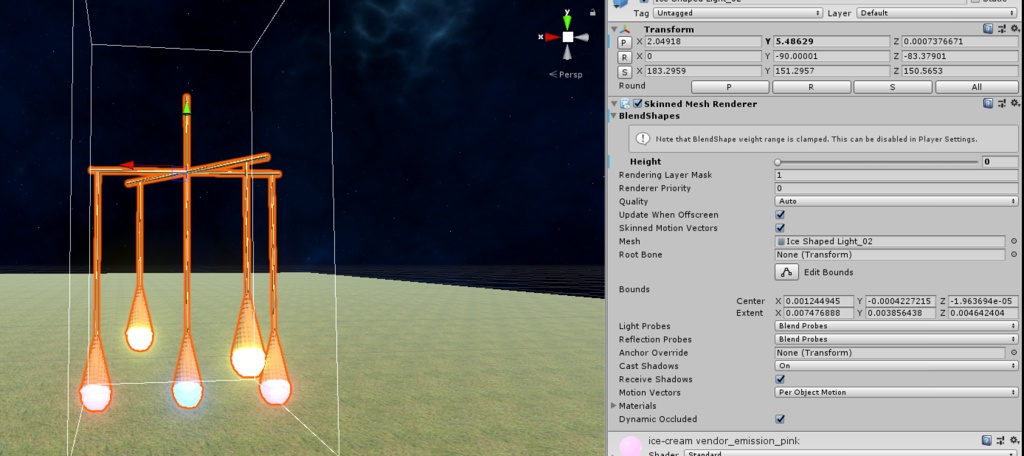Open pink material gear settings menu

(x=1015, y=441)
